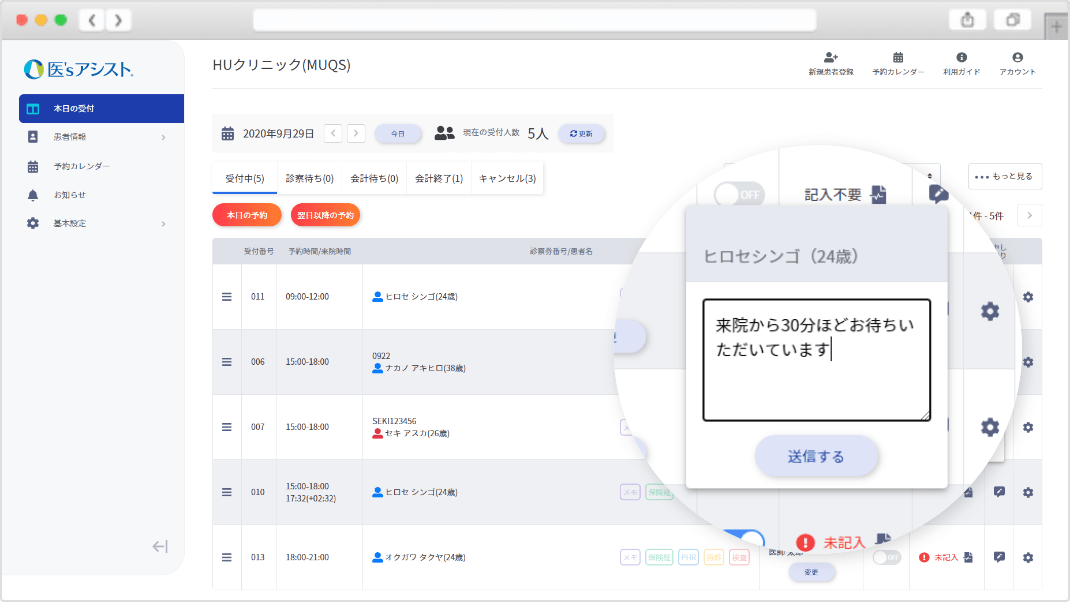Click the お知らせ bell in sidebar
Image resolution: width=1070 pixels, height=602 pixels.
pos(33,195)
